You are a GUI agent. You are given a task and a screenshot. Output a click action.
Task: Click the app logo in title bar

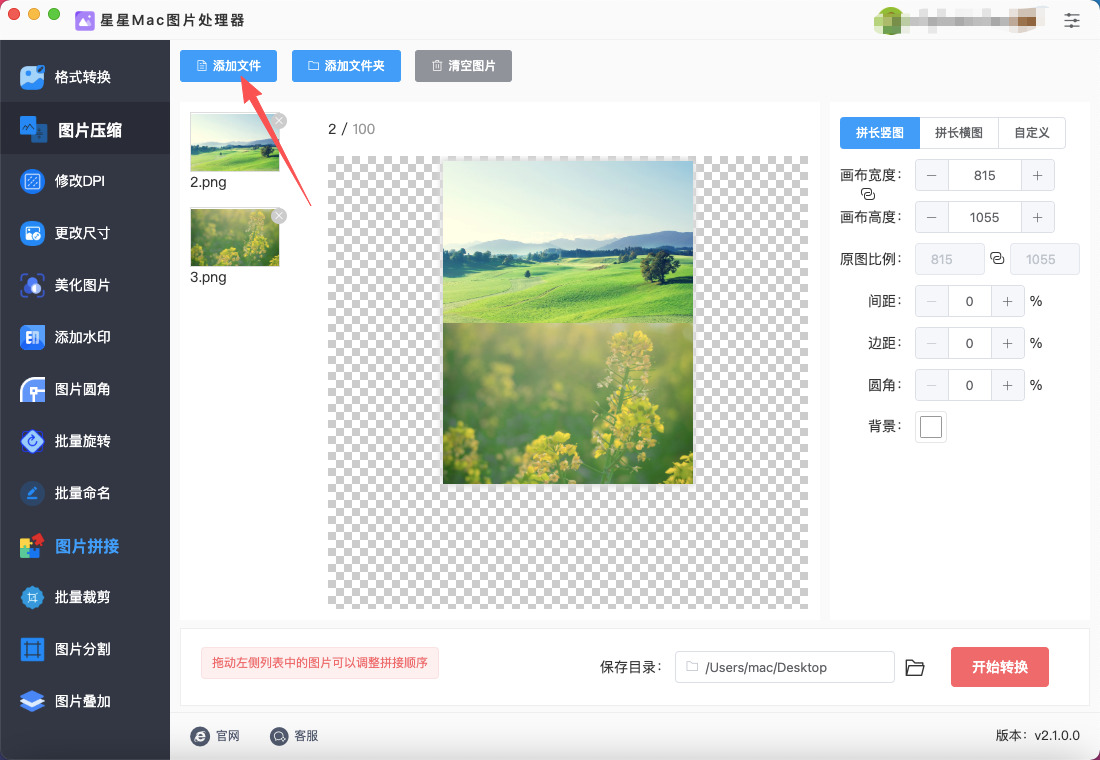coord(85,20)
